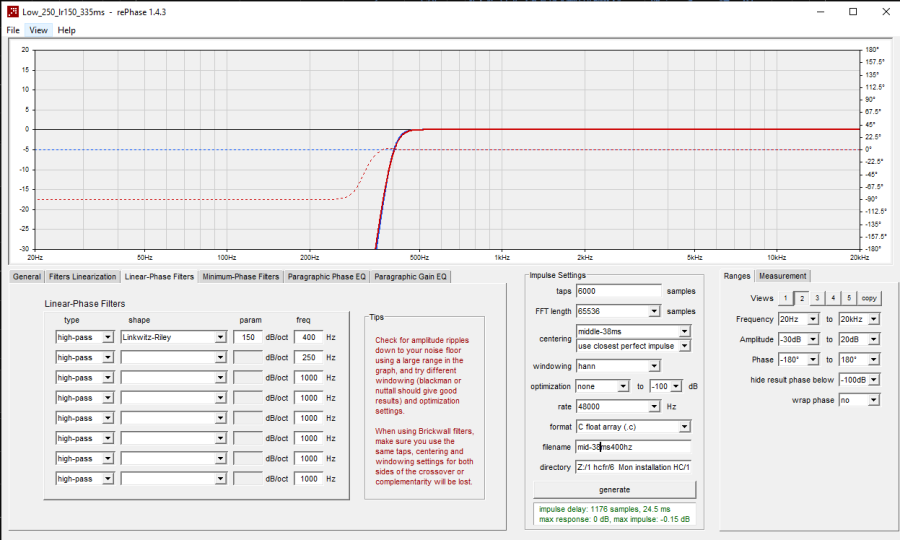Open the wrap phase dropdown
900x540 pixels.
tap(859, 400)
